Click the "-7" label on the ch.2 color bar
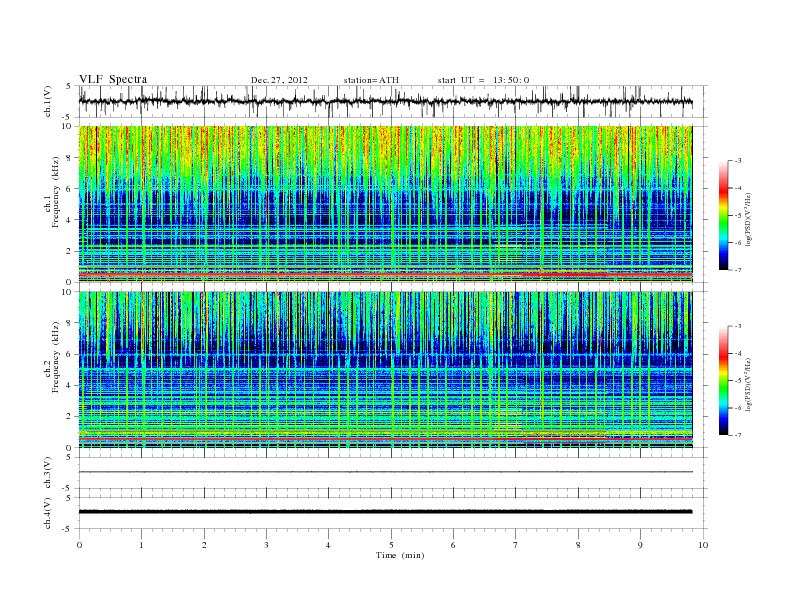792x612 pixels. [738, 435]
